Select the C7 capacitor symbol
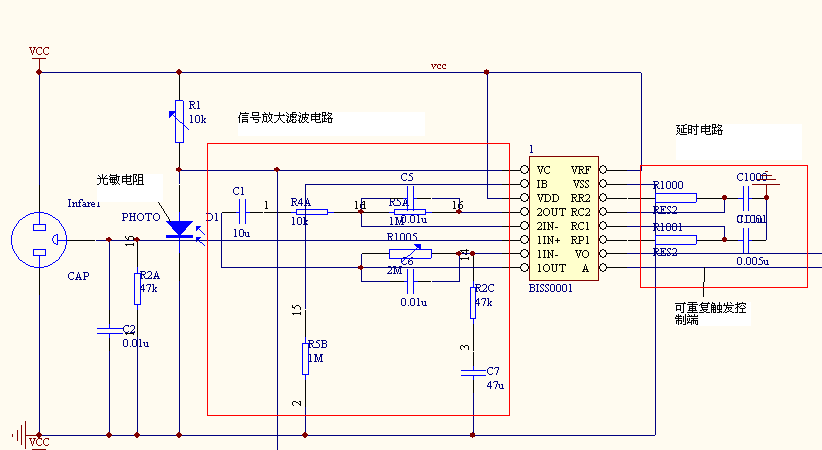822x450 pixels. (x=473, y=372)
